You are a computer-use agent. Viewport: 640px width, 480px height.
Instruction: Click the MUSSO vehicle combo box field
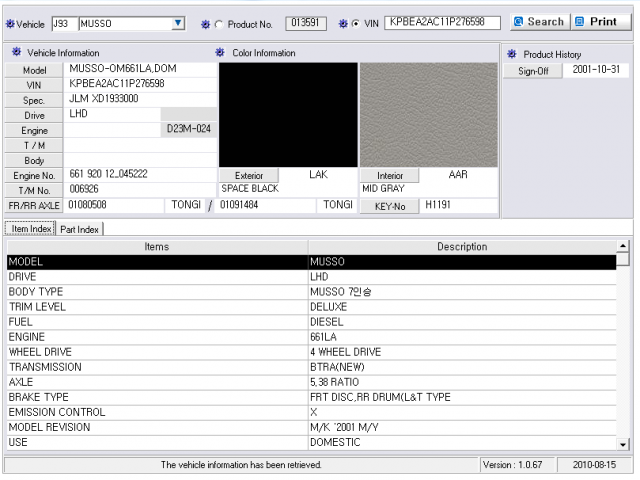coord(131,23)
